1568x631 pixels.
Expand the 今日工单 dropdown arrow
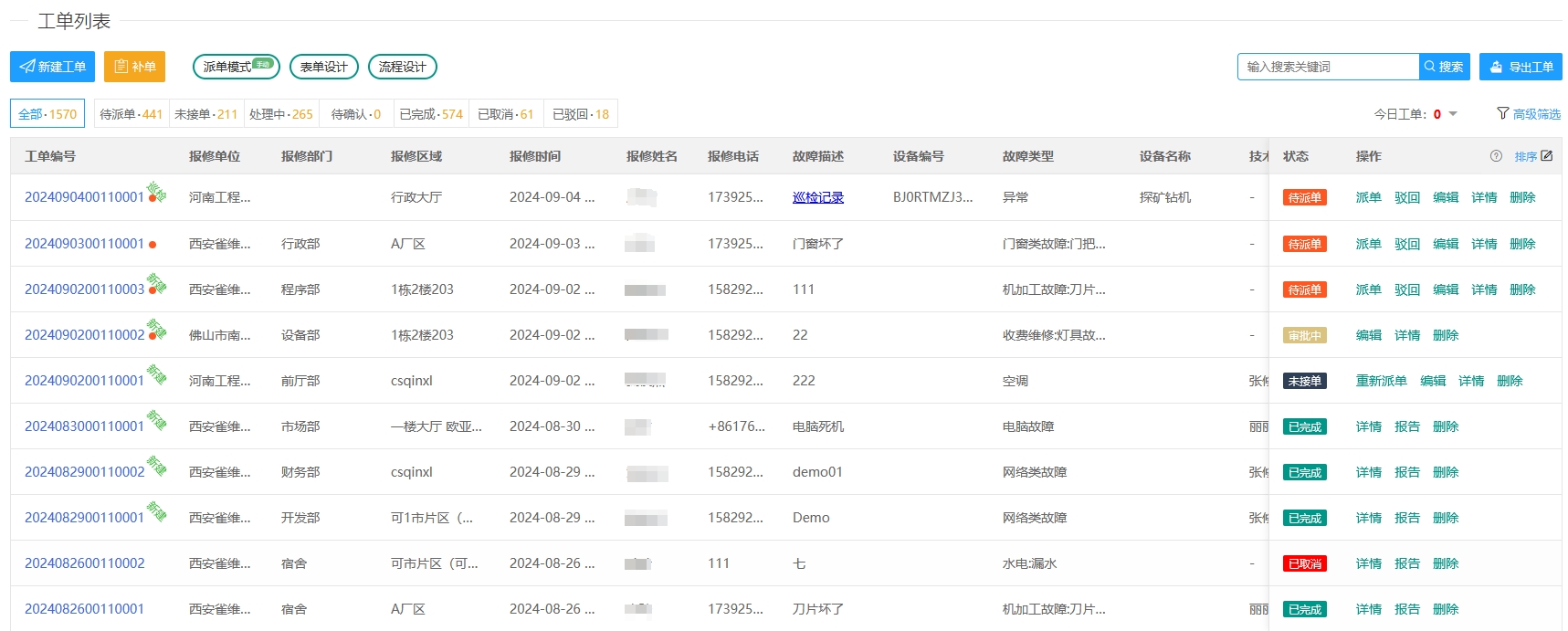(x=1453, y=114)
